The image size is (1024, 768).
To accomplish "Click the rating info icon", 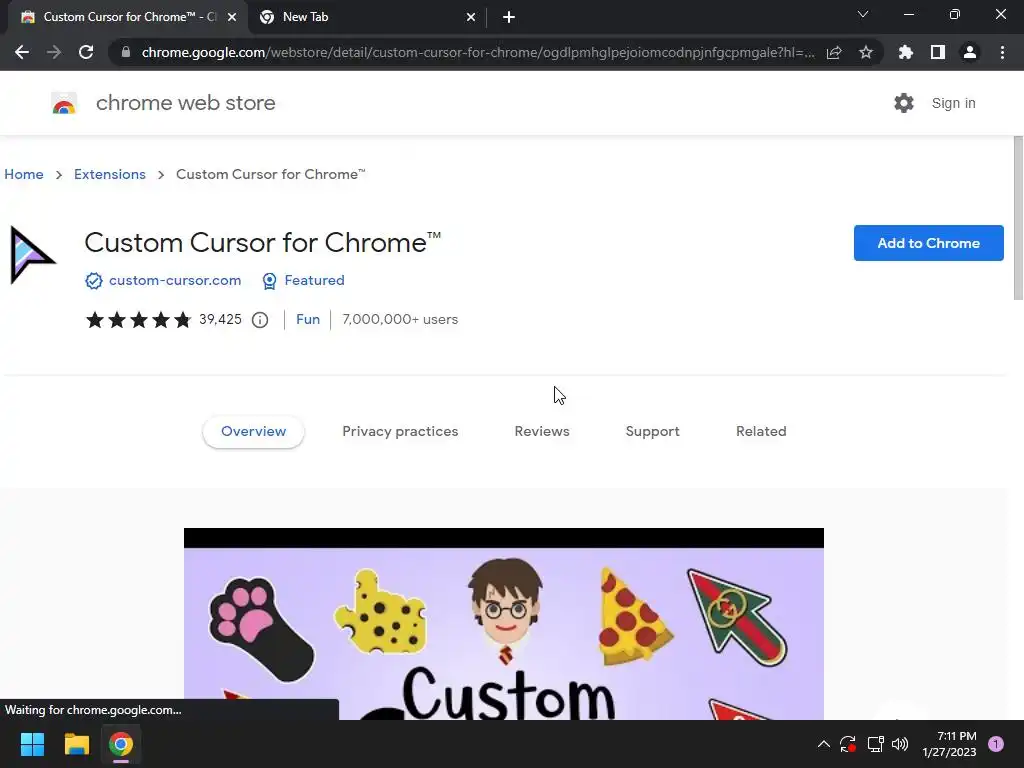I will pyautogui.click(x=260, y=320).
